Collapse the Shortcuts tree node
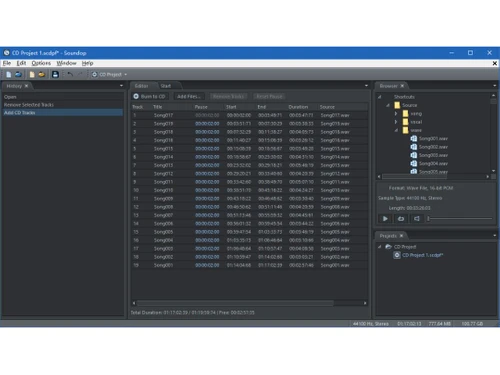This screenshot has height=375, width=500. click(379, 97)
